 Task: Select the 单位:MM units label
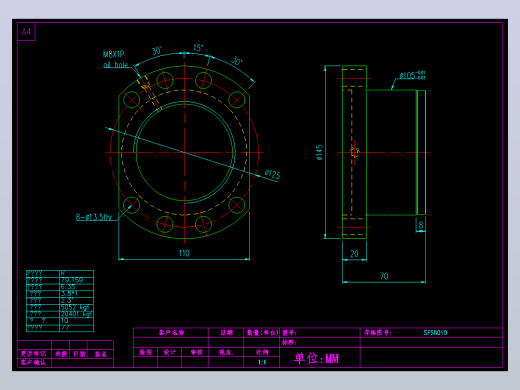pyautogui.click(x=316, y=358)
